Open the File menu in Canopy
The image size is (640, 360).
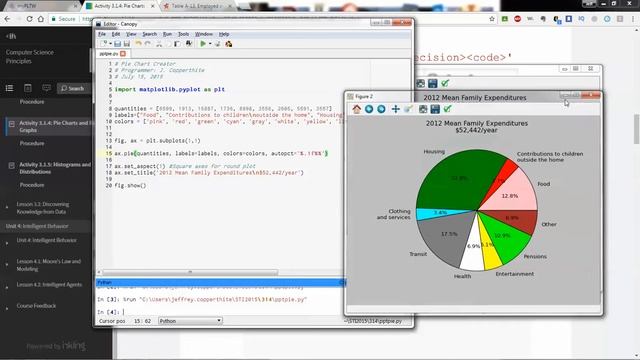[x=102, y=34]
